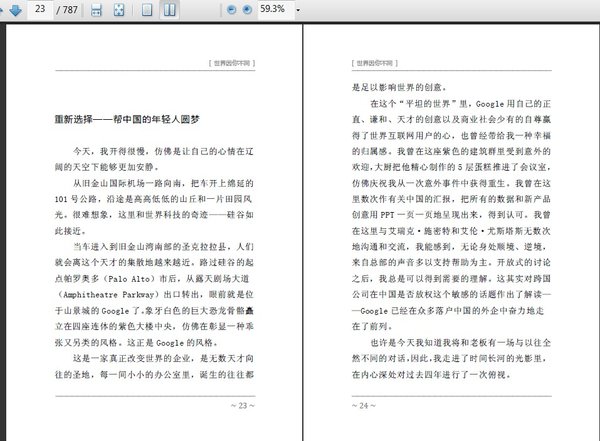
Task: Switch to single page view
Action: [147, 10]
